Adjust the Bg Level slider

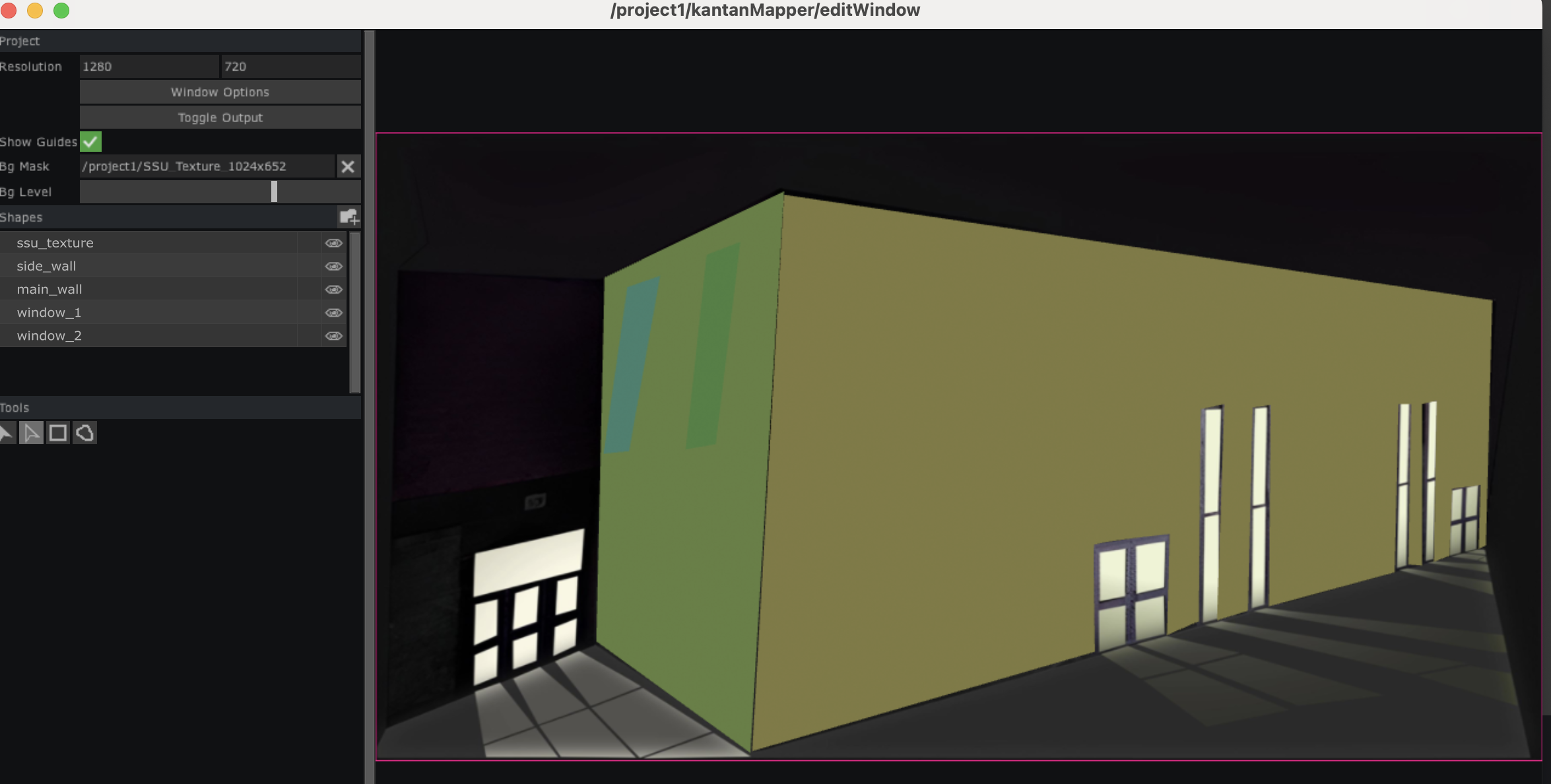tap(273, 191)
